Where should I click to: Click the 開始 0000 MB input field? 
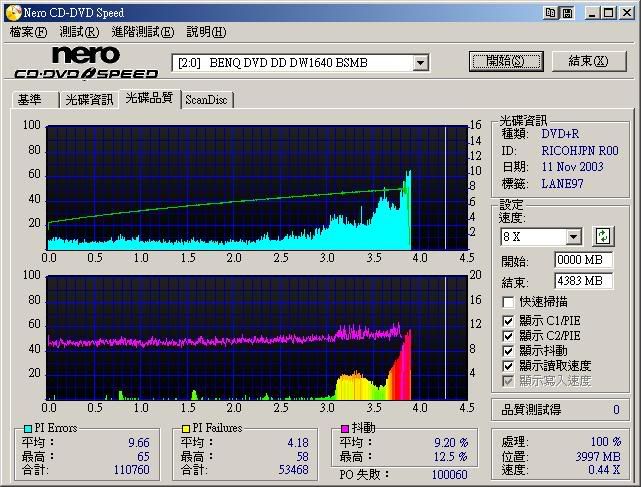583,260
